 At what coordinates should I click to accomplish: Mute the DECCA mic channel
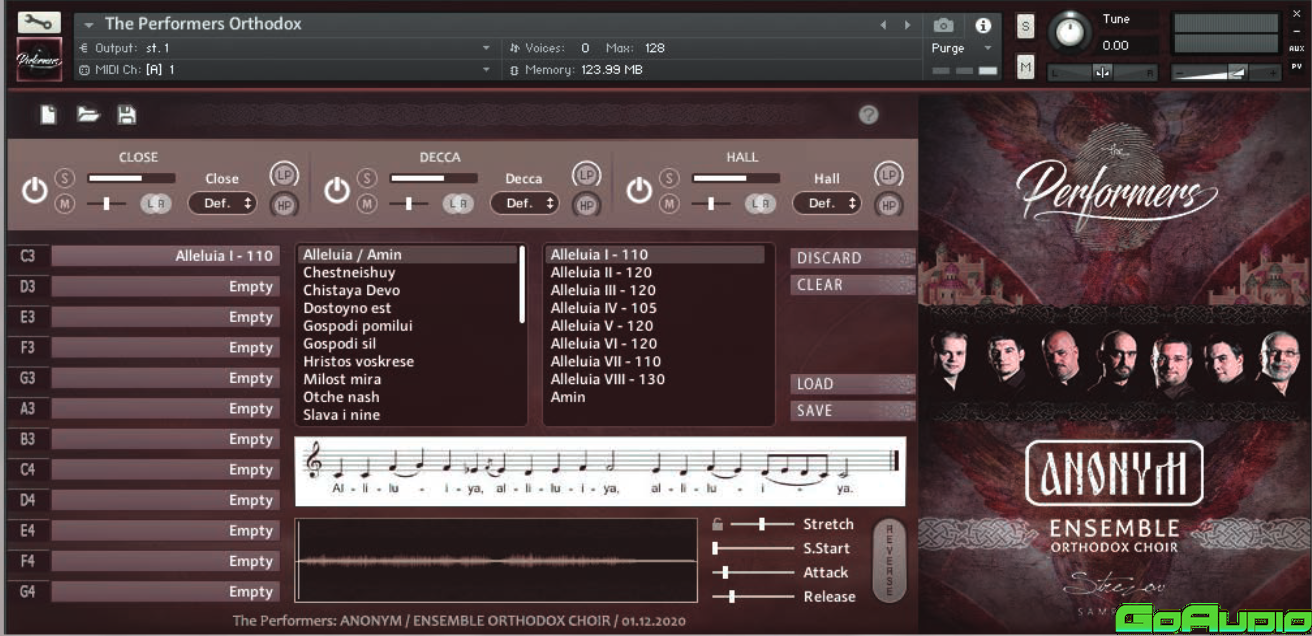[367, 203]
